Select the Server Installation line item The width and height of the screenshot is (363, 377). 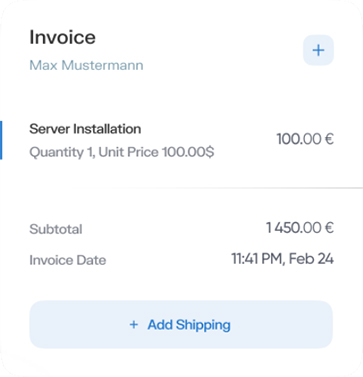181,140
